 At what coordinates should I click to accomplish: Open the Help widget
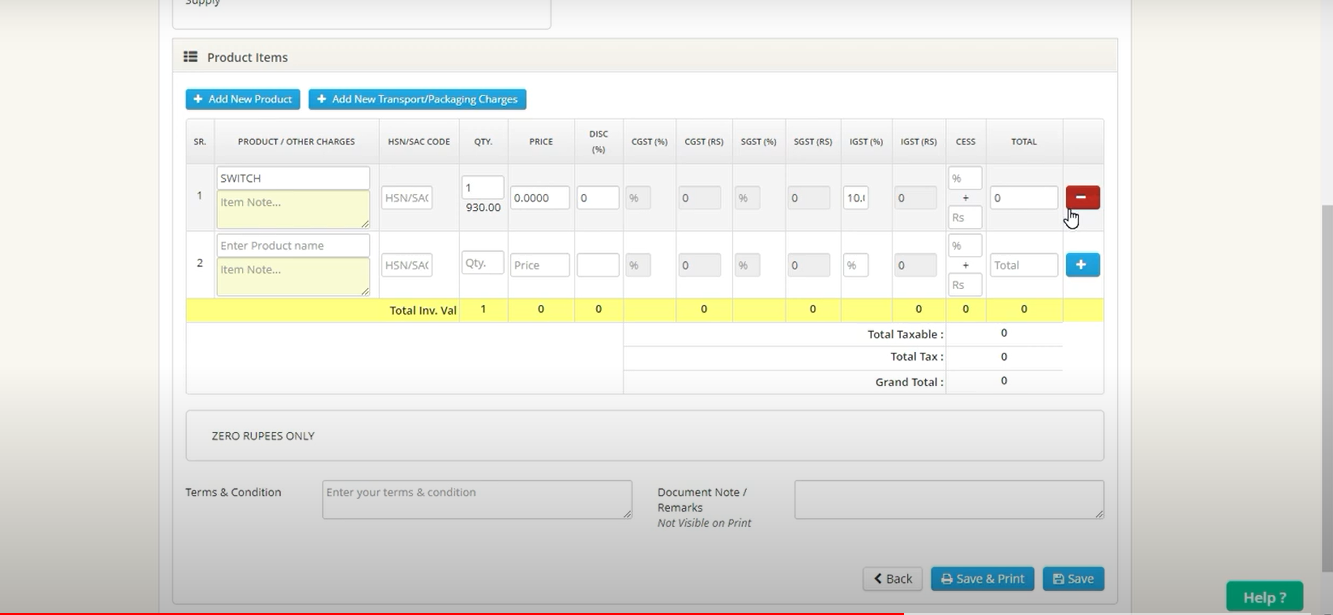pyautogui.click(x=1264, y=597)
